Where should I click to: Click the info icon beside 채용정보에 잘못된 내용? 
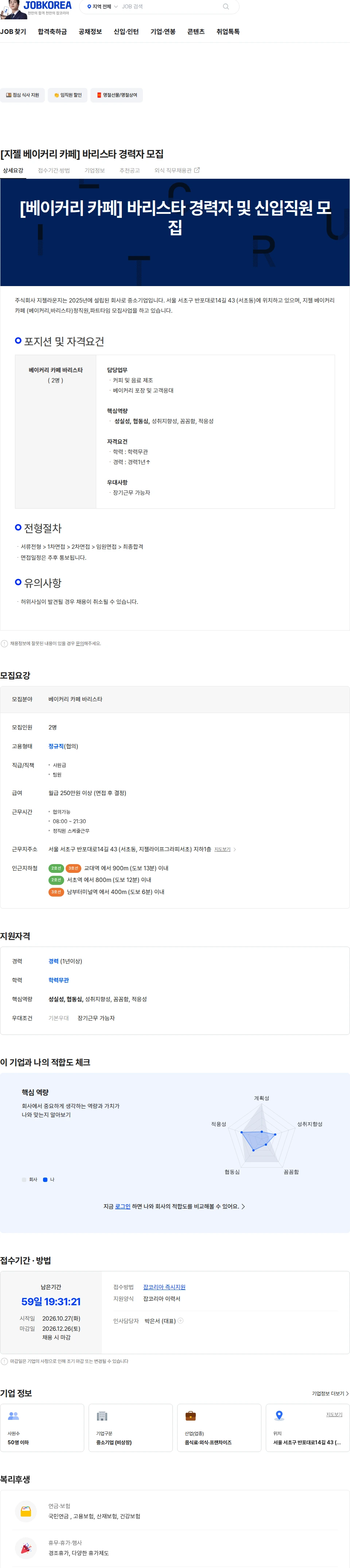click(4, 643)
